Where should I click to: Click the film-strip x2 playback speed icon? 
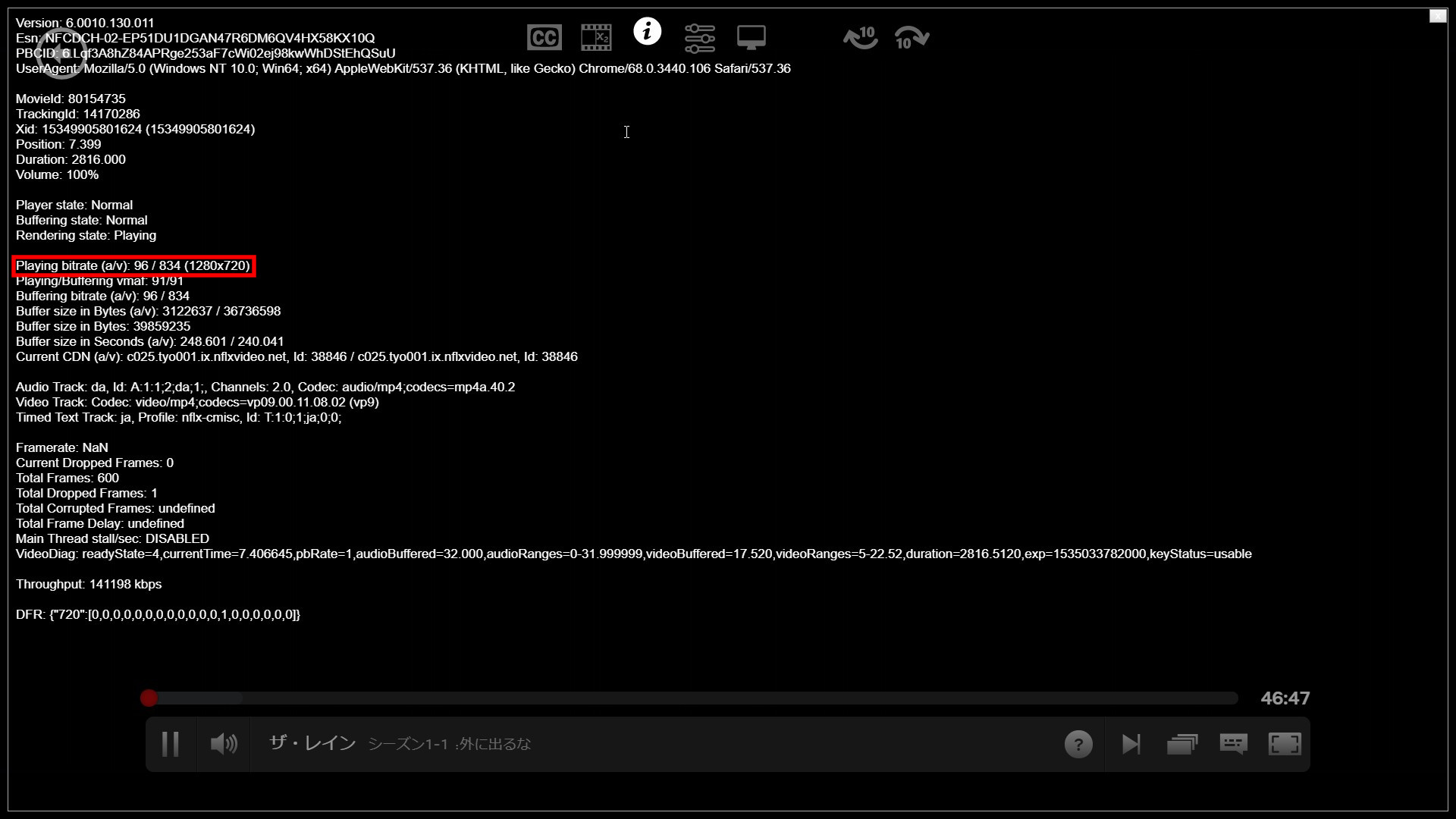coord(596,37)
